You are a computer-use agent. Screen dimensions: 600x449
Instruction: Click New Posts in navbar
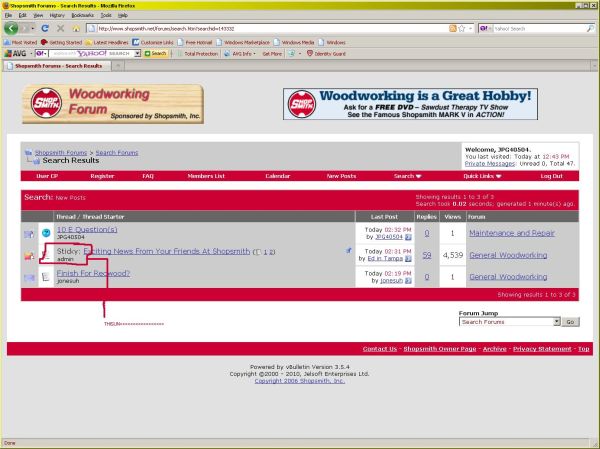341,176
